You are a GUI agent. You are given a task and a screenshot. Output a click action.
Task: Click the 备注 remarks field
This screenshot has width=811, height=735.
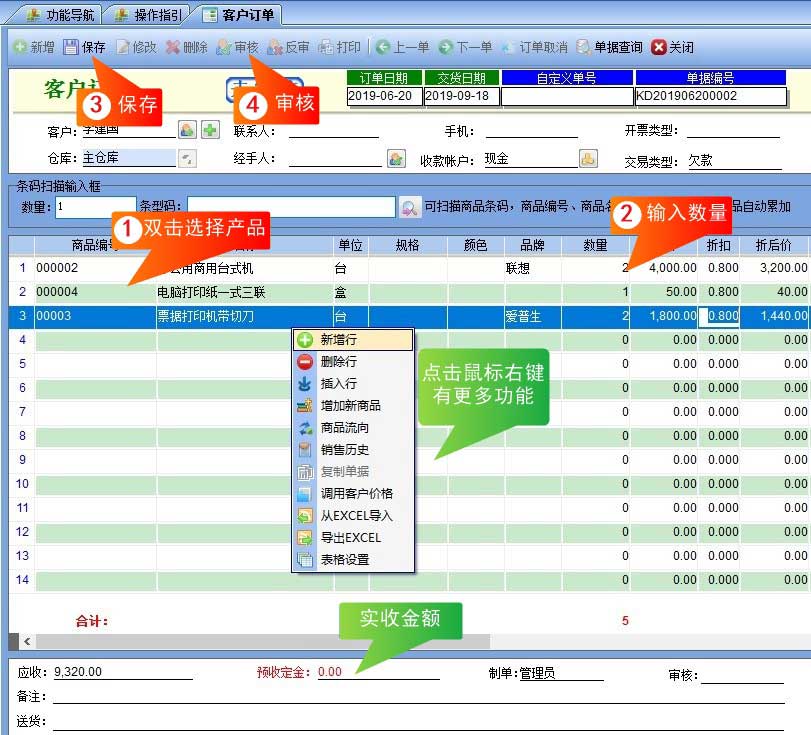(418, 696)
